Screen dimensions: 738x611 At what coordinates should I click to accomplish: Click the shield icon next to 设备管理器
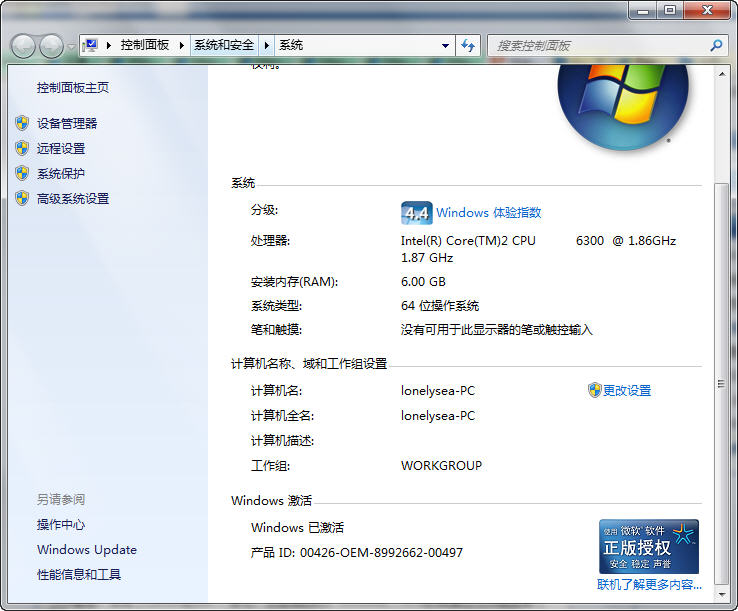(x=22, y=123)
